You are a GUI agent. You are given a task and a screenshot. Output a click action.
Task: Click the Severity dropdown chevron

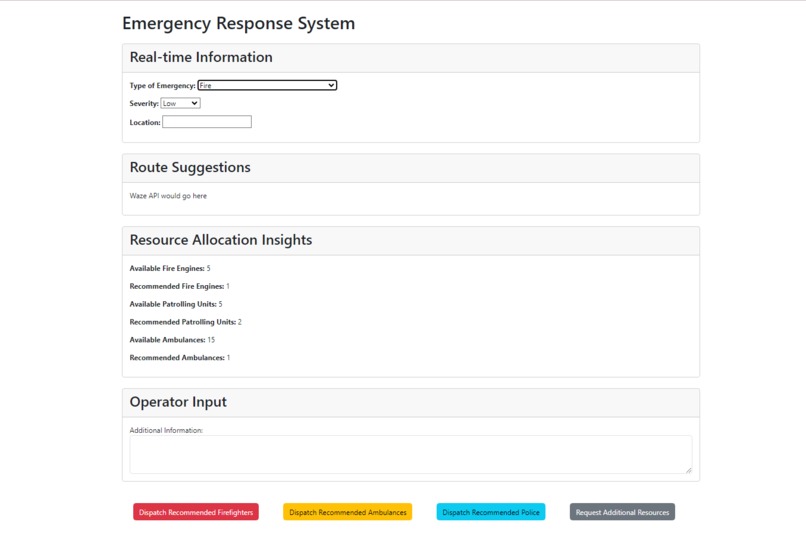coord(194,103)
